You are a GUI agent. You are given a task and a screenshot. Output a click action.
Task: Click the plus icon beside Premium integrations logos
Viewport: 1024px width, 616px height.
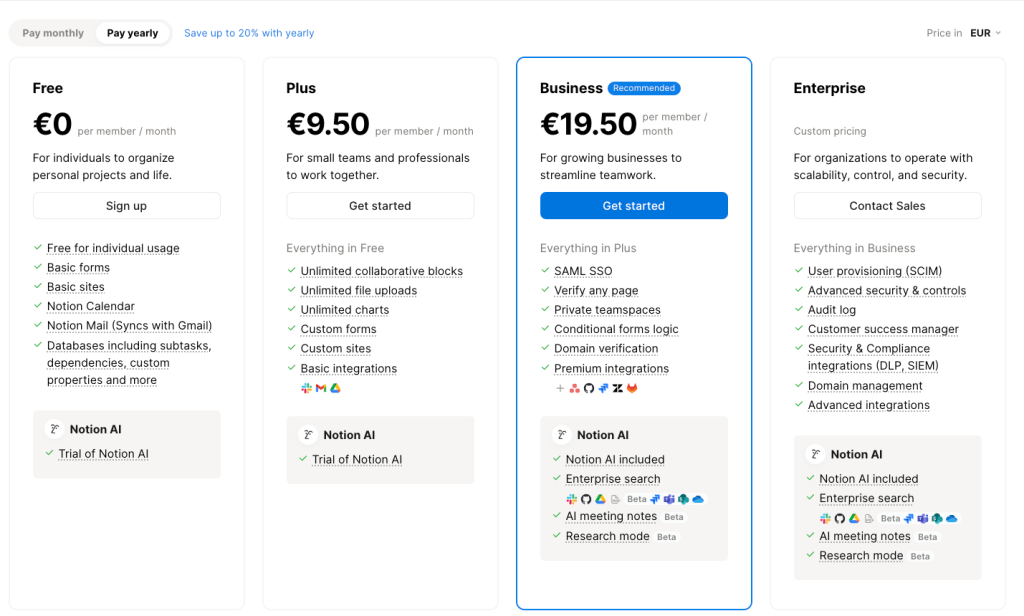(560, 388)
